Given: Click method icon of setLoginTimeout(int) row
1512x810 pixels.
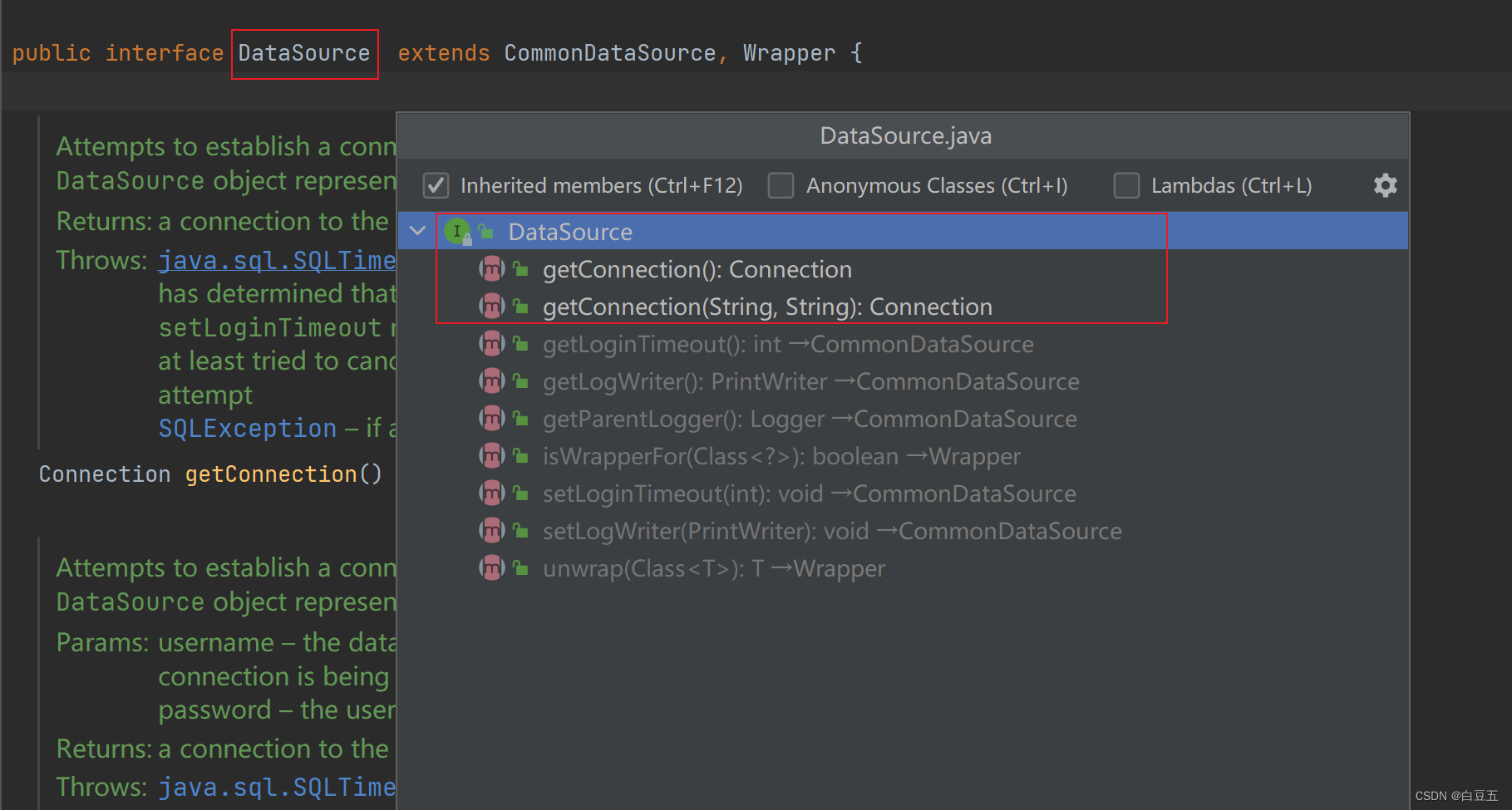Looking at the screenshot, I should tap(492, 493).
